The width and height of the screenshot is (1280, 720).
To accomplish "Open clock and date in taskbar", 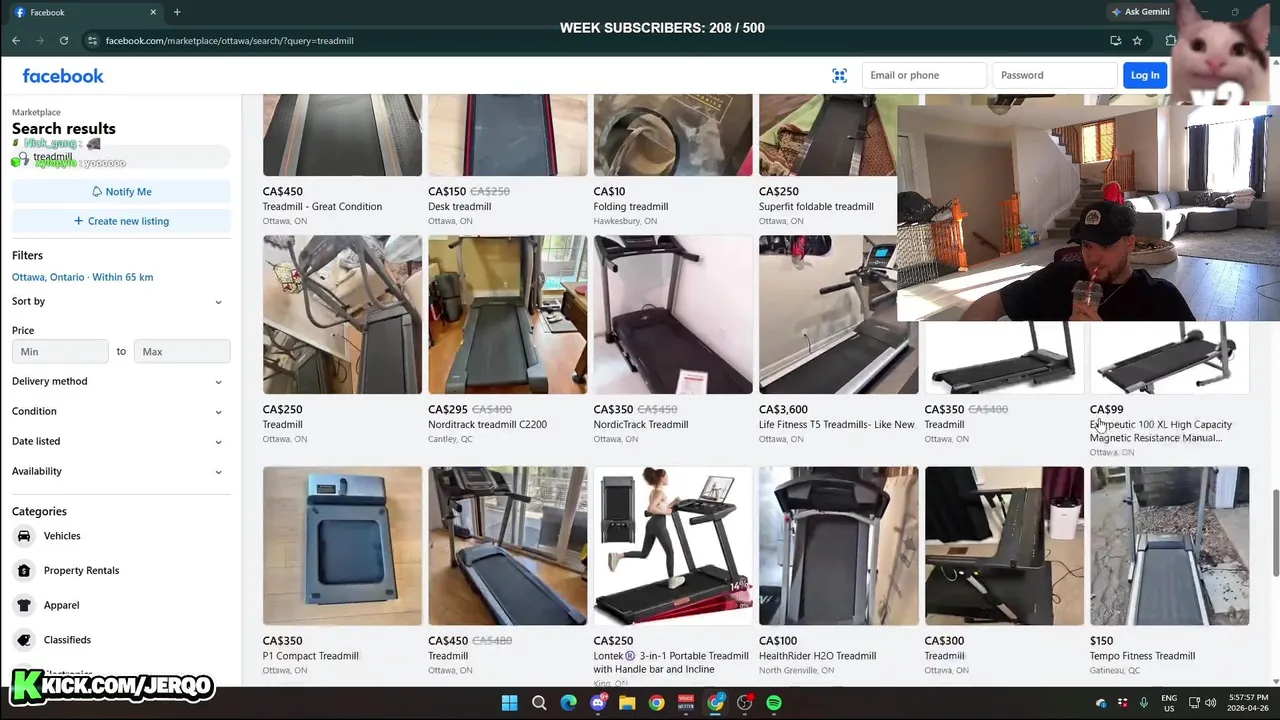I will pyautogui.click(x=1249, y=703).
